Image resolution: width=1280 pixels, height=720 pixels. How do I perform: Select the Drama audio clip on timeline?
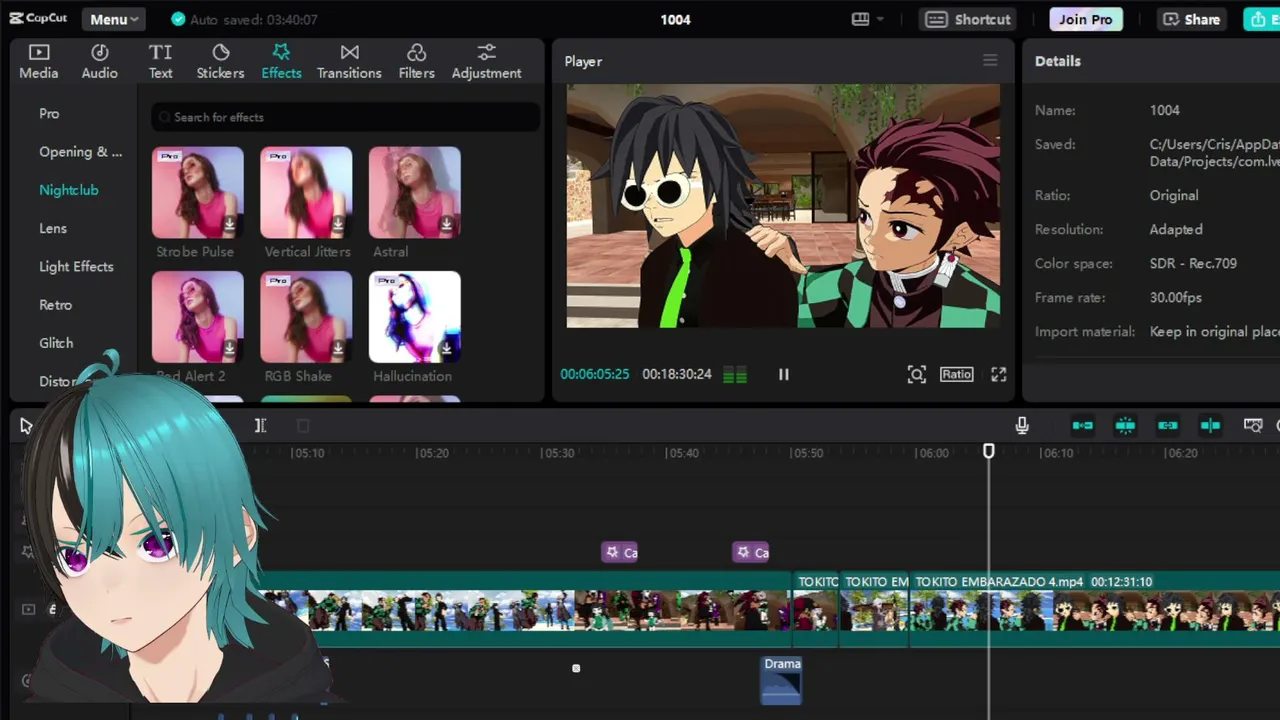pos(781,680)
